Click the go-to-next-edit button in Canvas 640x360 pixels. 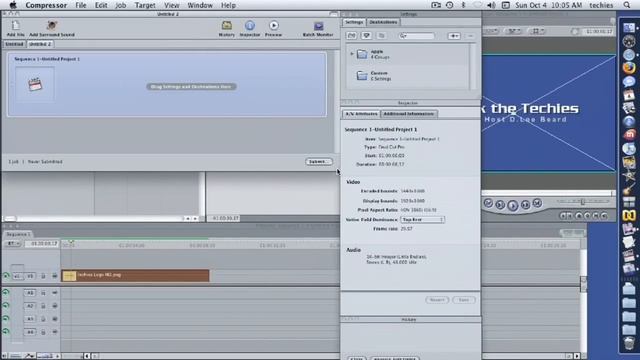pos(538,203)
